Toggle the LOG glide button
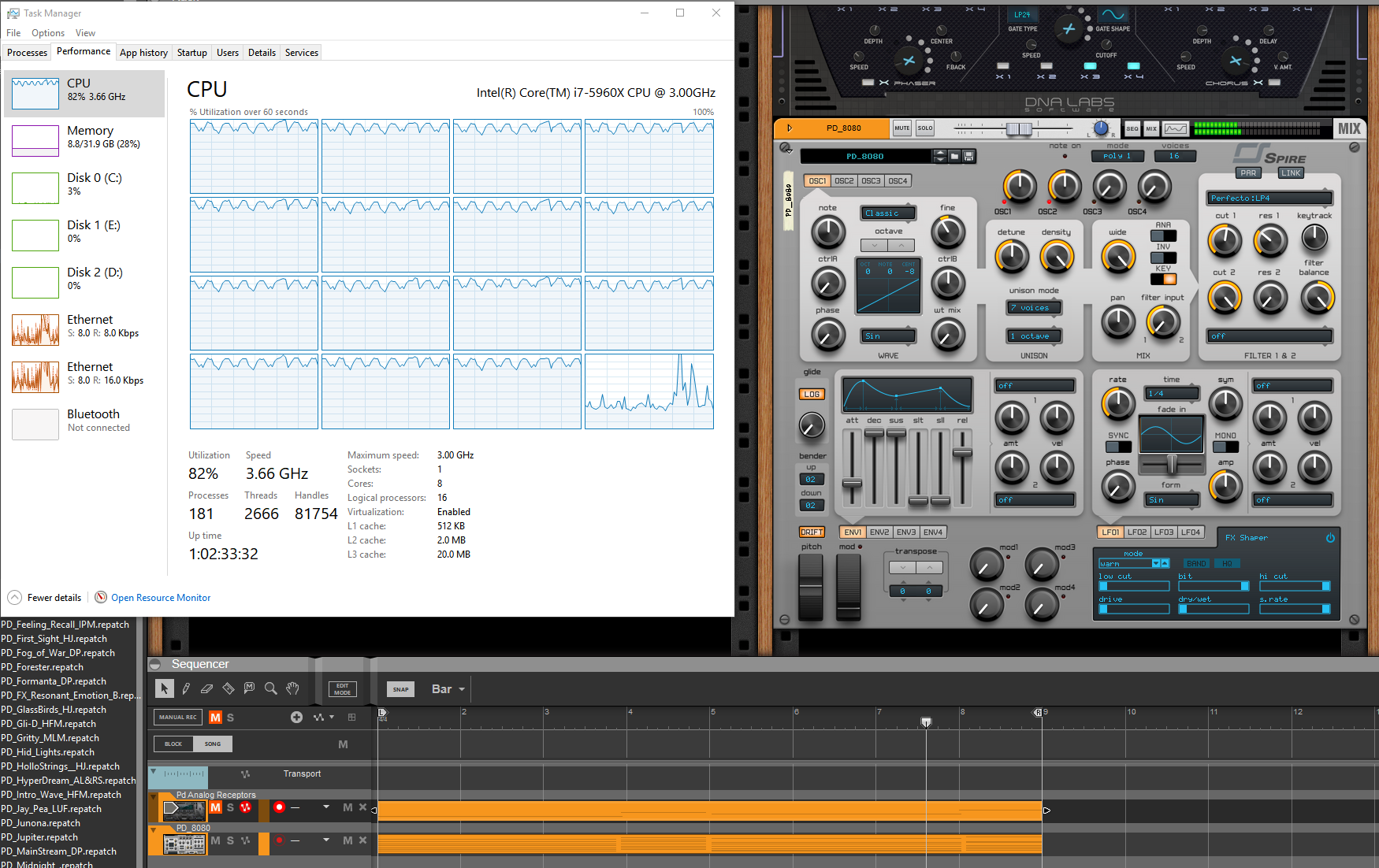This screenshot has width=1379, height=868. (812, 394)
